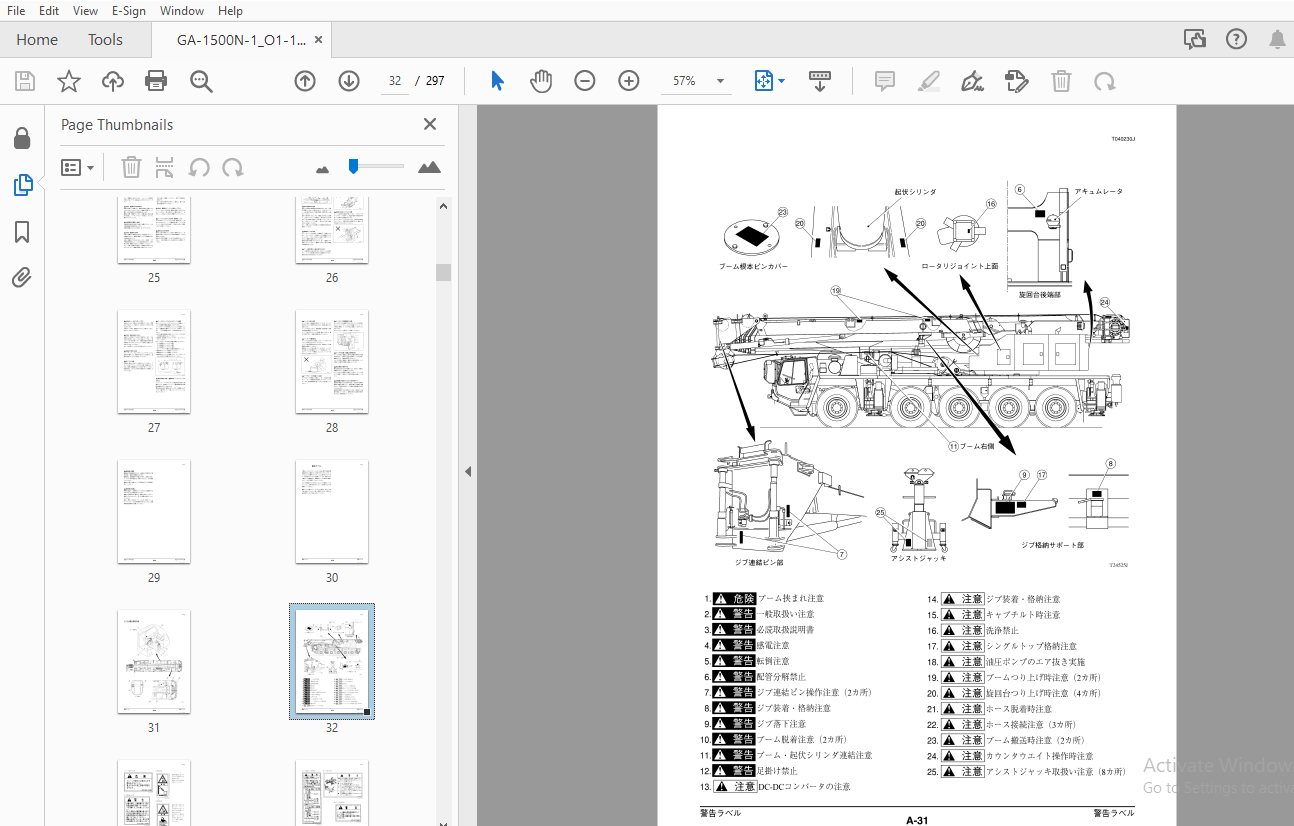
Task: Select page 31 thumbnail
Action: (x=154, y=662)
